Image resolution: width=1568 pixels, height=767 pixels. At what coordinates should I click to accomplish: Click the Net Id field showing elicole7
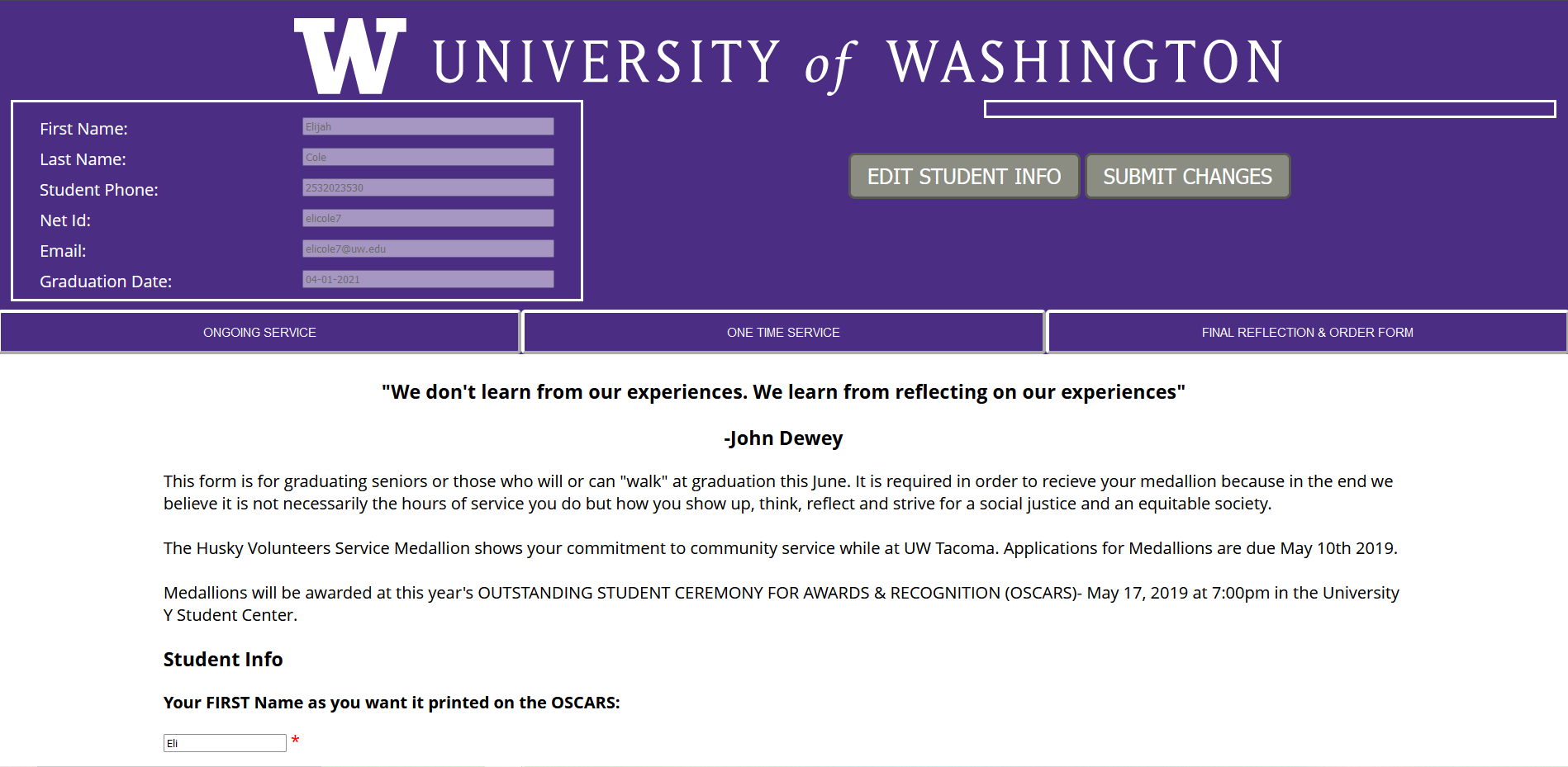[x=428, y=218]
